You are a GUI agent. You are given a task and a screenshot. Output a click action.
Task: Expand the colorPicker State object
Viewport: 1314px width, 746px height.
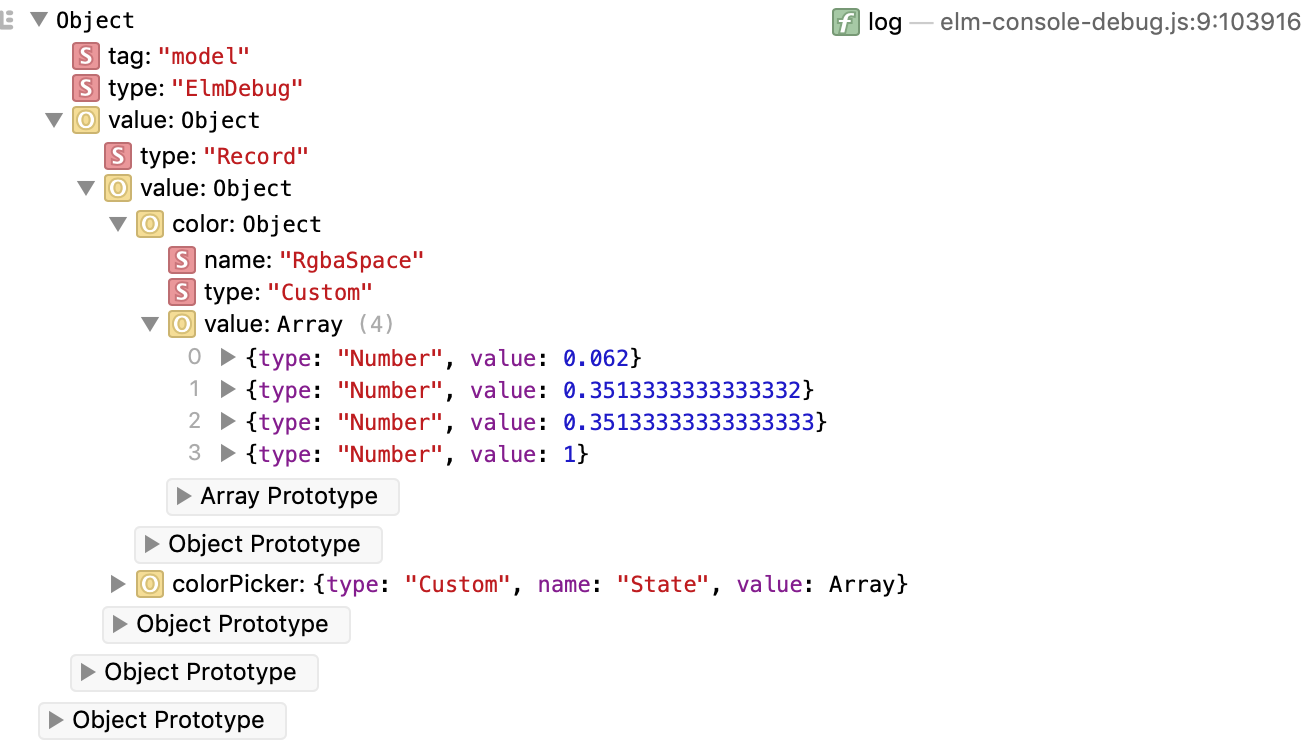tap(117, 584)
